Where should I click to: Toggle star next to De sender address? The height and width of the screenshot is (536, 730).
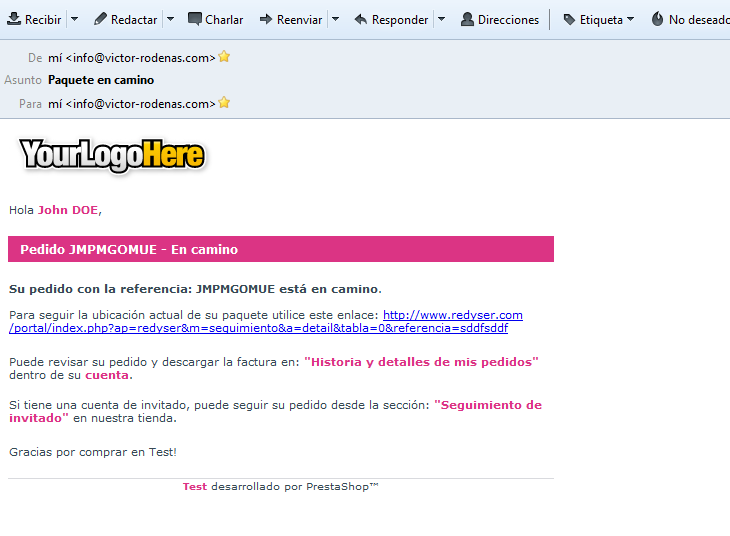pyautogui.click(x=224, y=57)
